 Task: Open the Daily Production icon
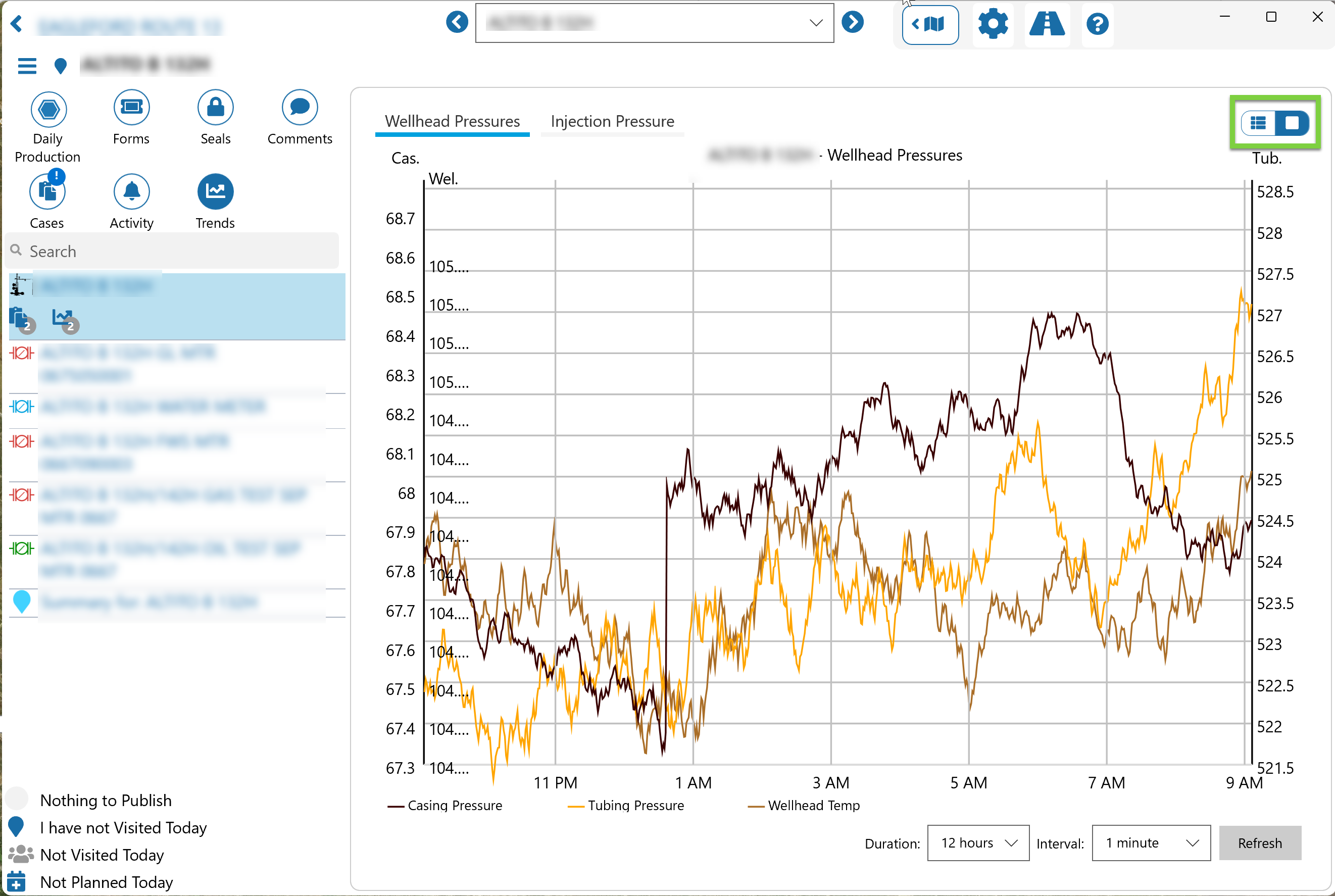pyautogui.click(x=48, y=109)
